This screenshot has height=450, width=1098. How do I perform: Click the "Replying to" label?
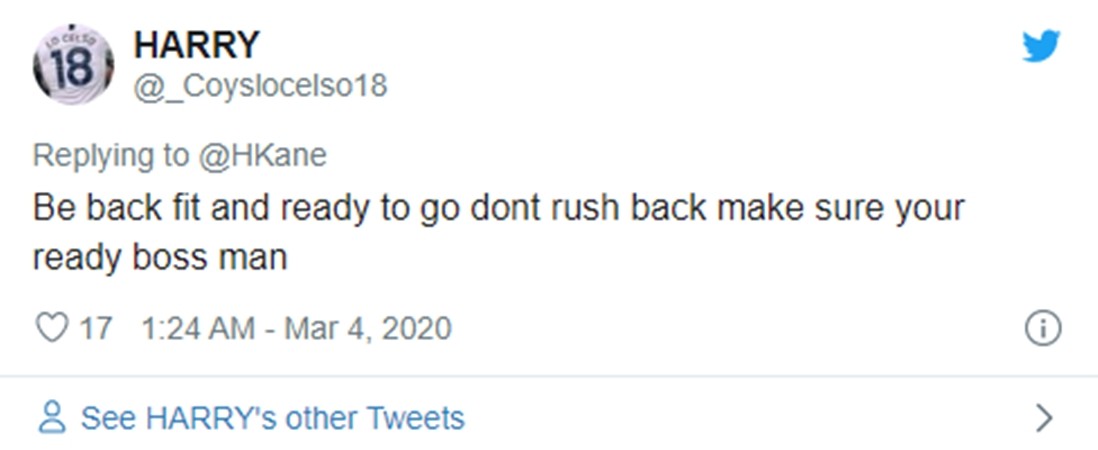point(110,156)
